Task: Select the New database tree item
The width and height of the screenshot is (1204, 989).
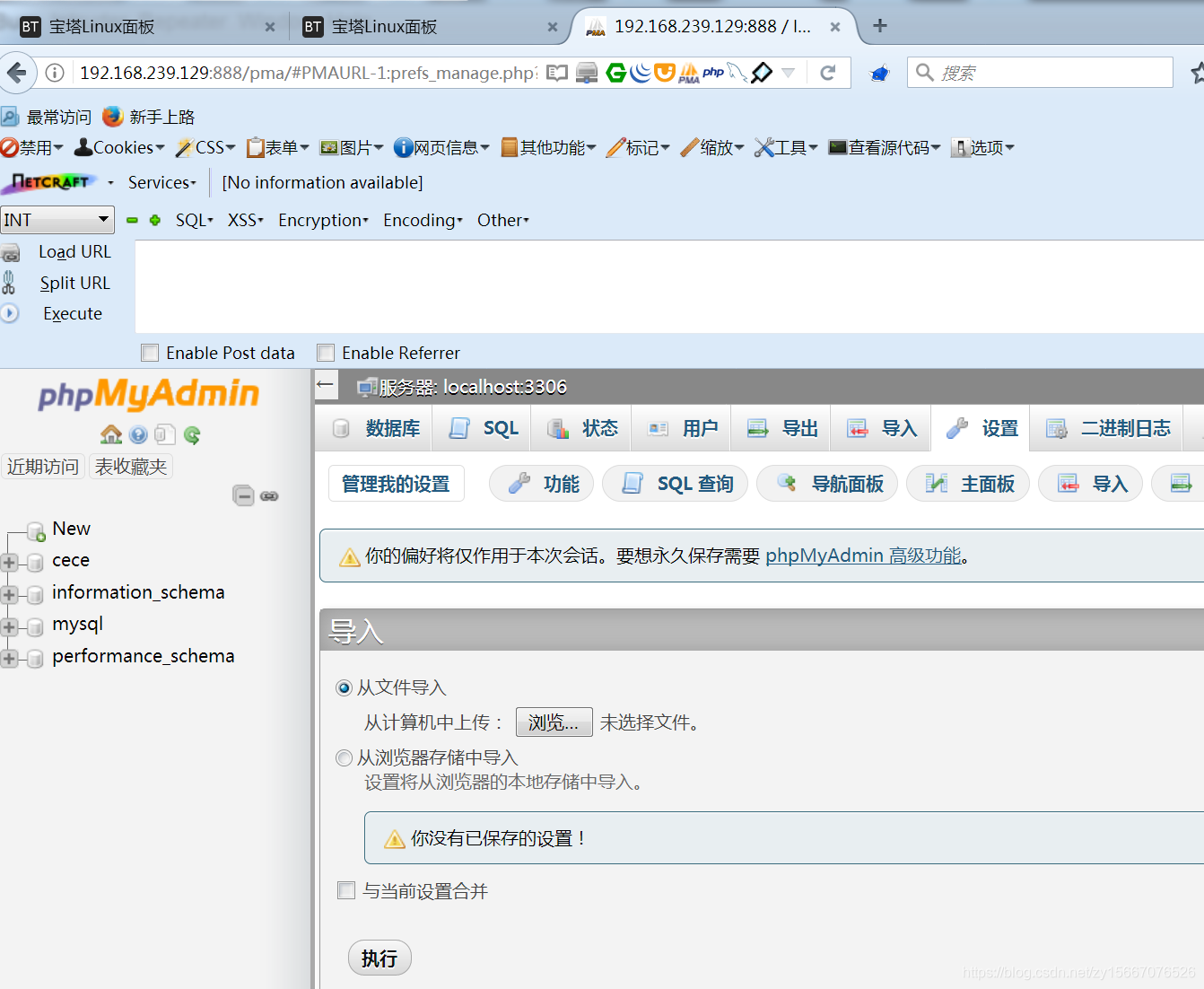Action: click(x=71, y=529)
